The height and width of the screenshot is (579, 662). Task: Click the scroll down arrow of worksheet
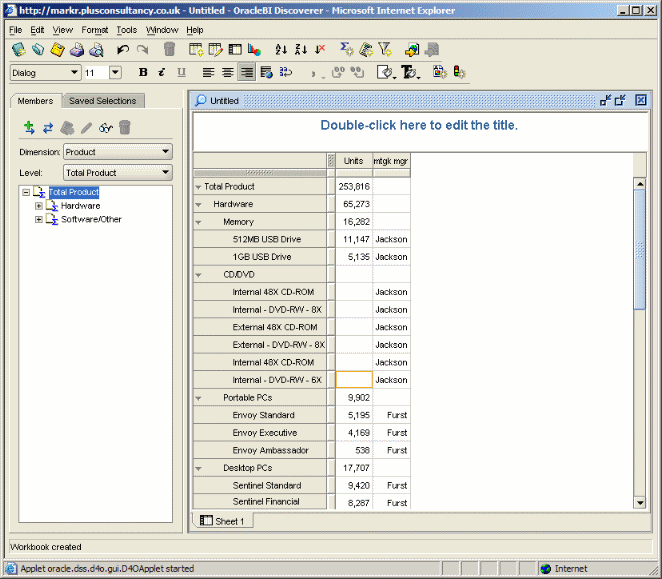(640, 503)
